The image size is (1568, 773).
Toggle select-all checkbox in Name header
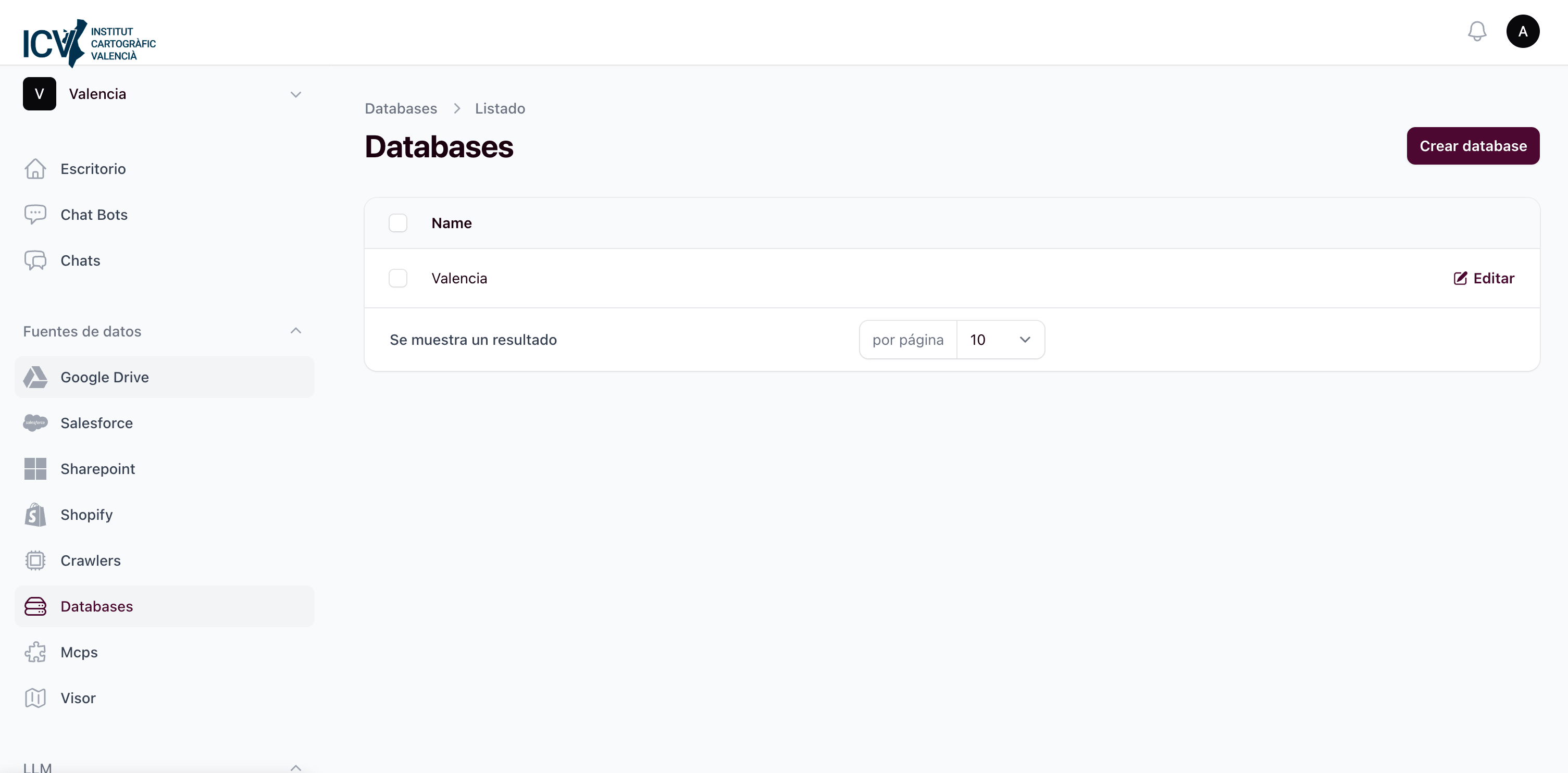coord(397,223)
